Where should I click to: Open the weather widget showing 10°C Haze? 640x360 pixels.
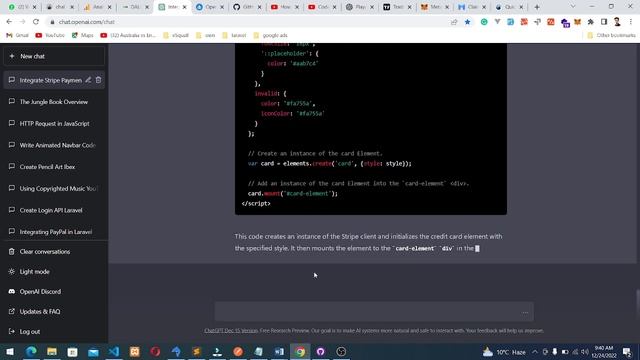point(504,351)
